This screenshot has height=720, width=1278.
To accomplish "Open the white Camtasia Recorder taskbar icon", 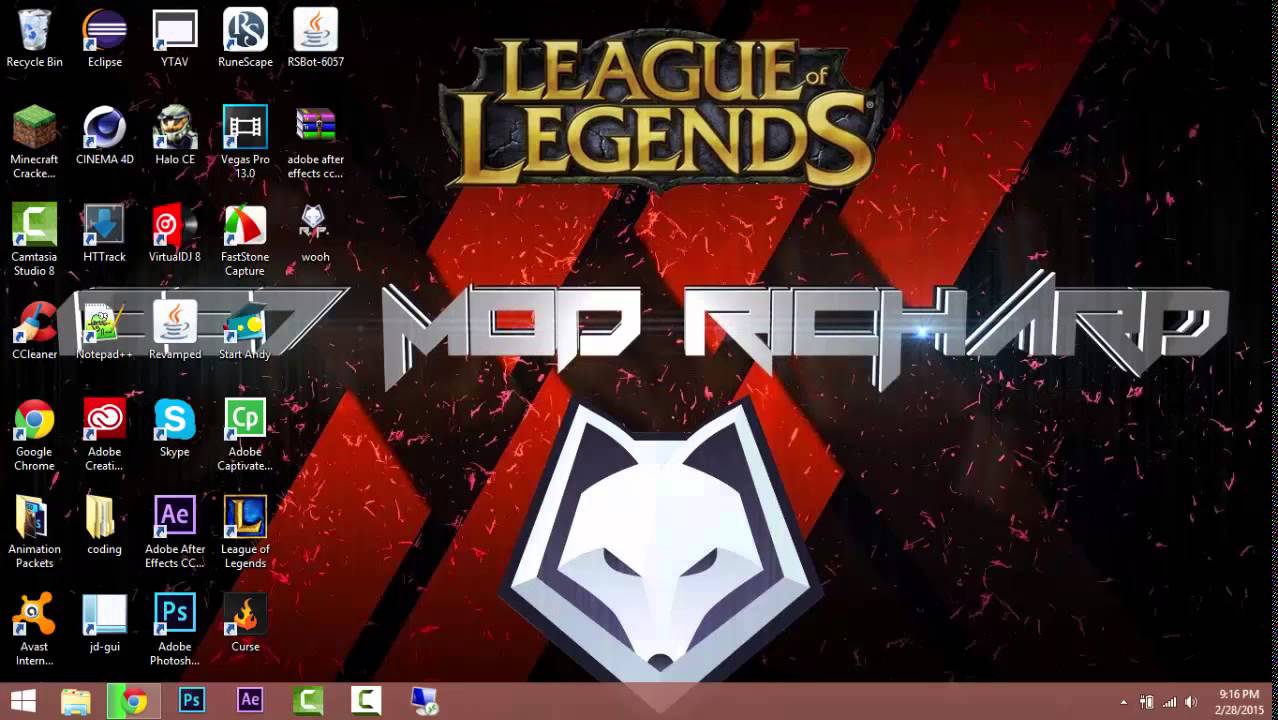I will (366, 701).
